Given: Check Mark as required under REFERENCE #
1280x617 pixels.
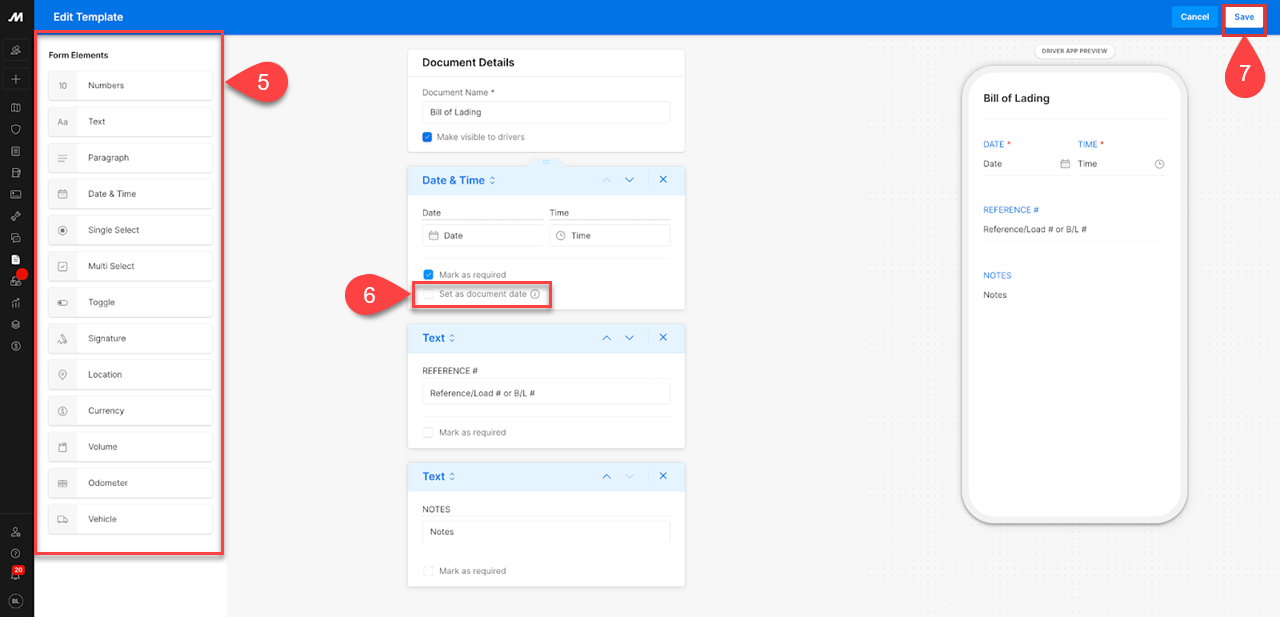Looking at the screenshot, I should (x=428, y=433).
